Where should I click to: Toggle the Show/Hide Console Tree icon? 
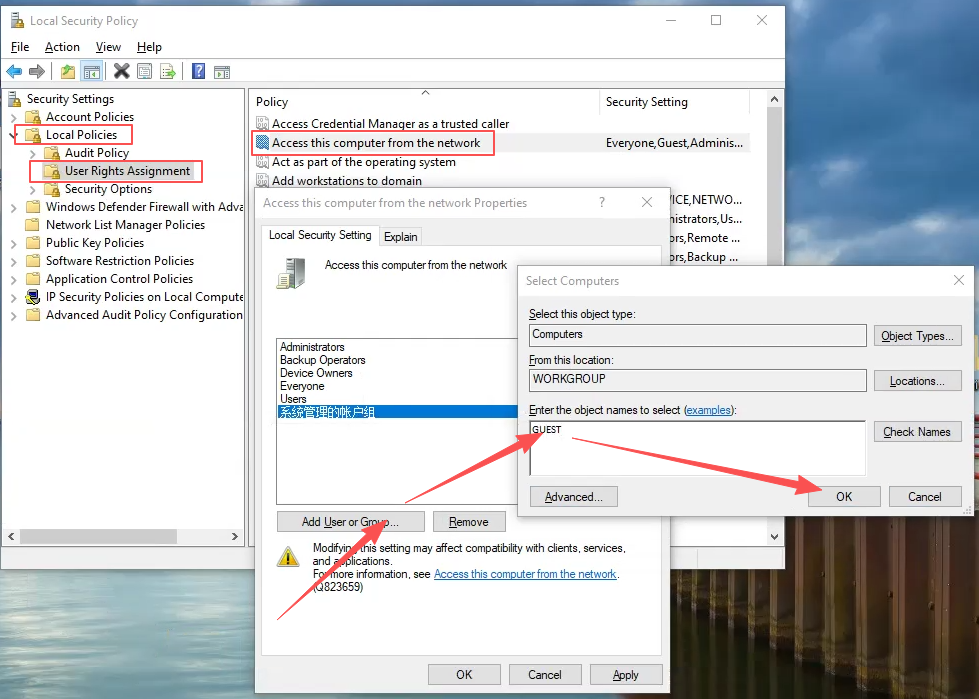pos(92,72)
